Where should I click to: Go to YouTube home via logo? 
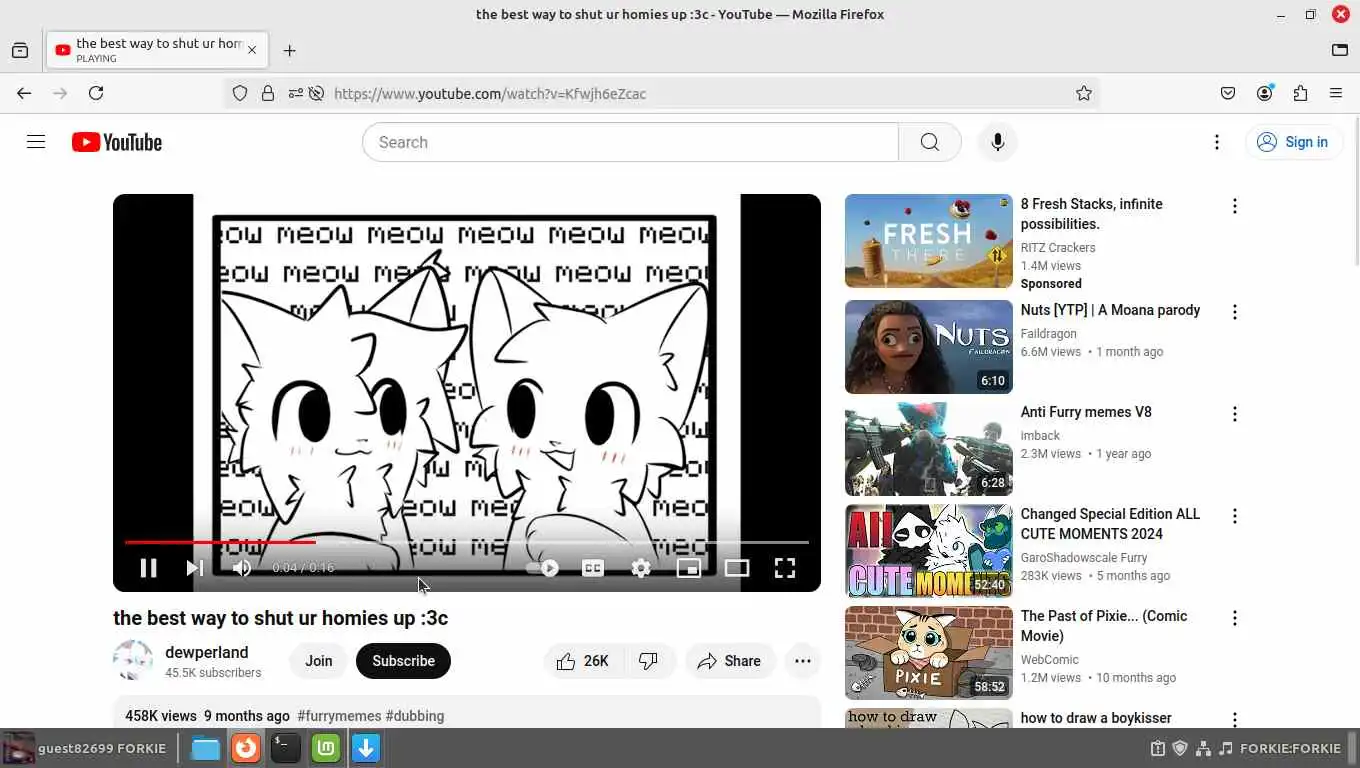117,142
